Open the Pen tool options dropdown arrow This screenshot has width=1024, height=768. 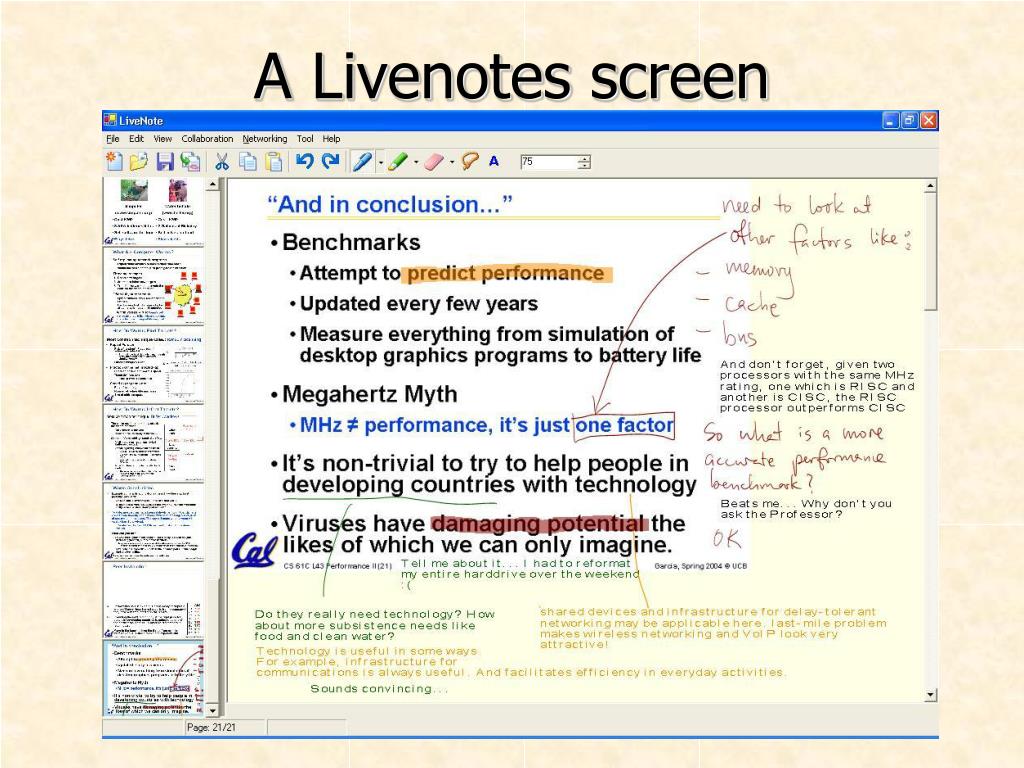380,162
